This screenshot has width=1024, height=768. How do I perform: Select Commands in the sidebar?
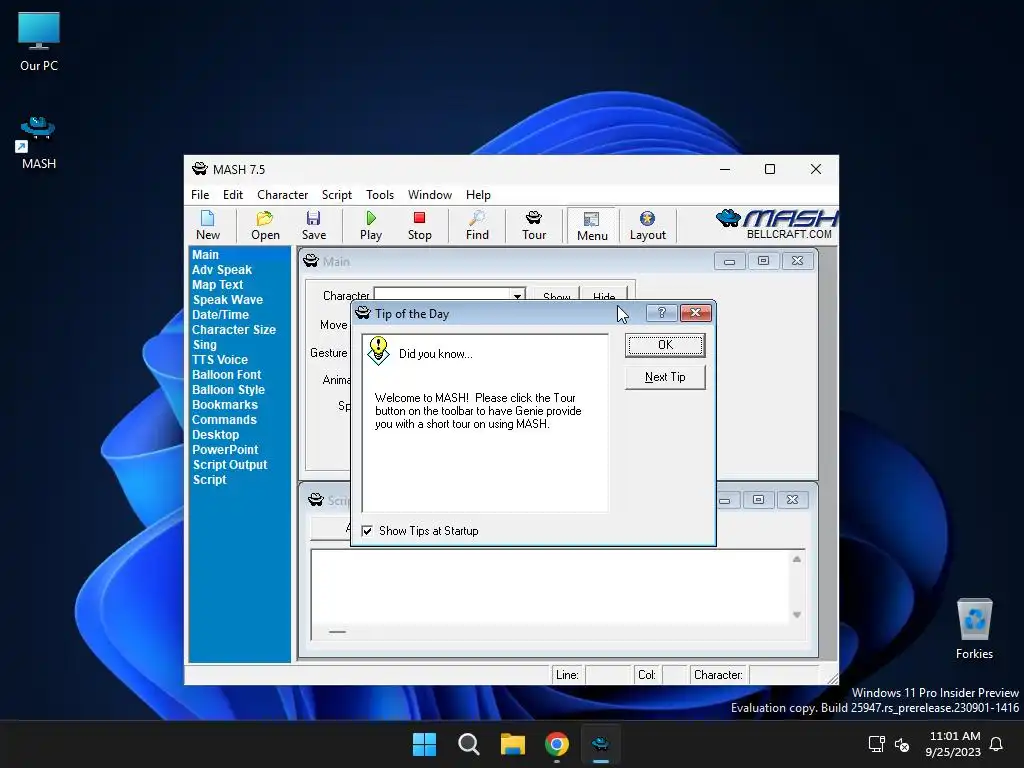pos(224,420)
